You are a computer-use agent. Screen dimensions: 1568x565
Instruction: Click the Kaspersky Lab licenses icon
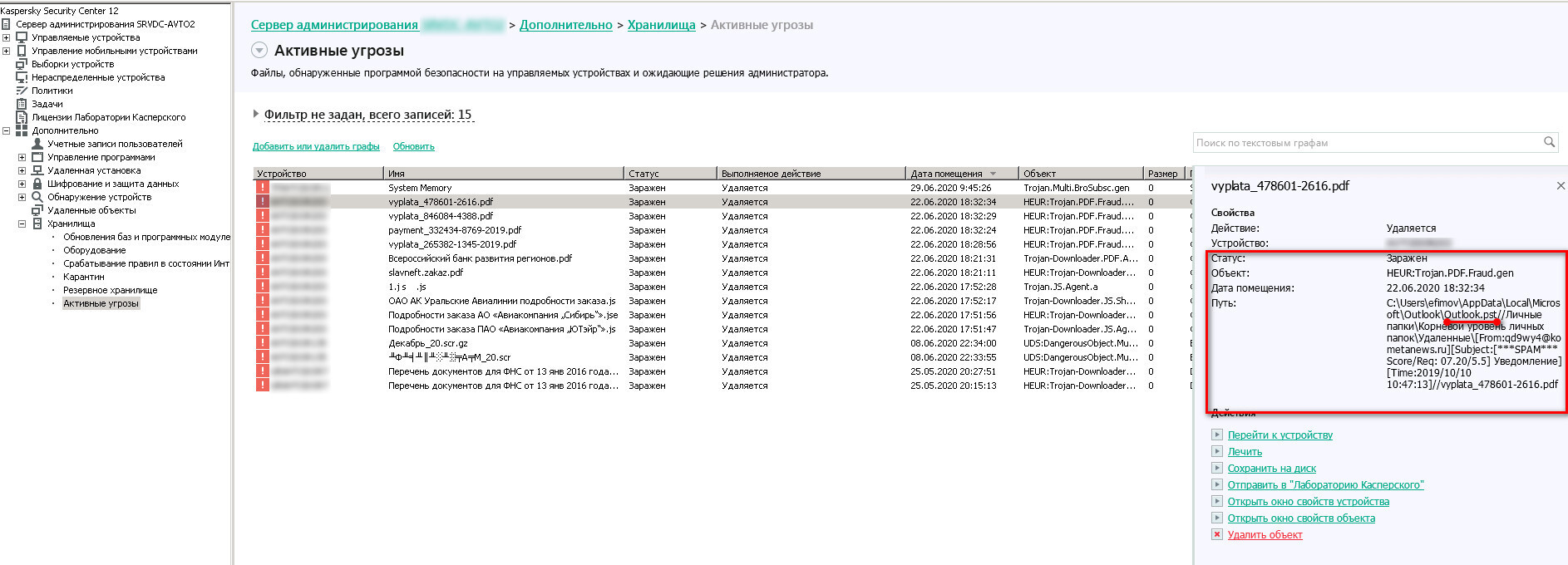22,117
